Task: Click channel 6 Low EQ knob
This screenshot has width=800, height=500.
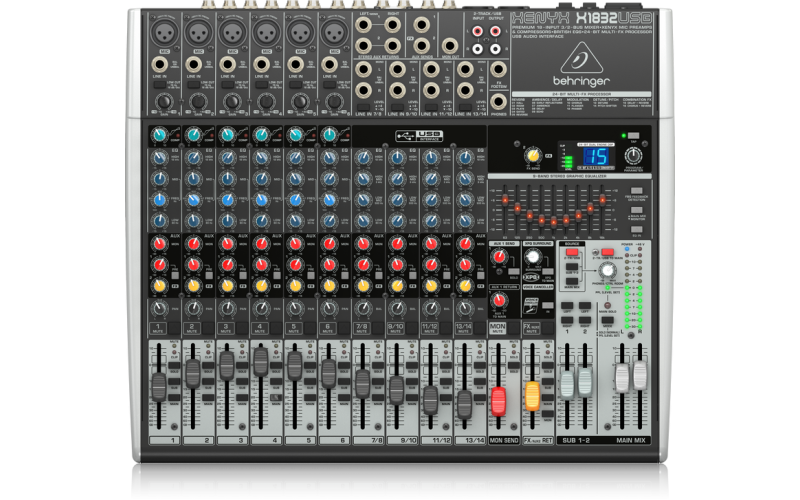Action: tap(330, 221)
